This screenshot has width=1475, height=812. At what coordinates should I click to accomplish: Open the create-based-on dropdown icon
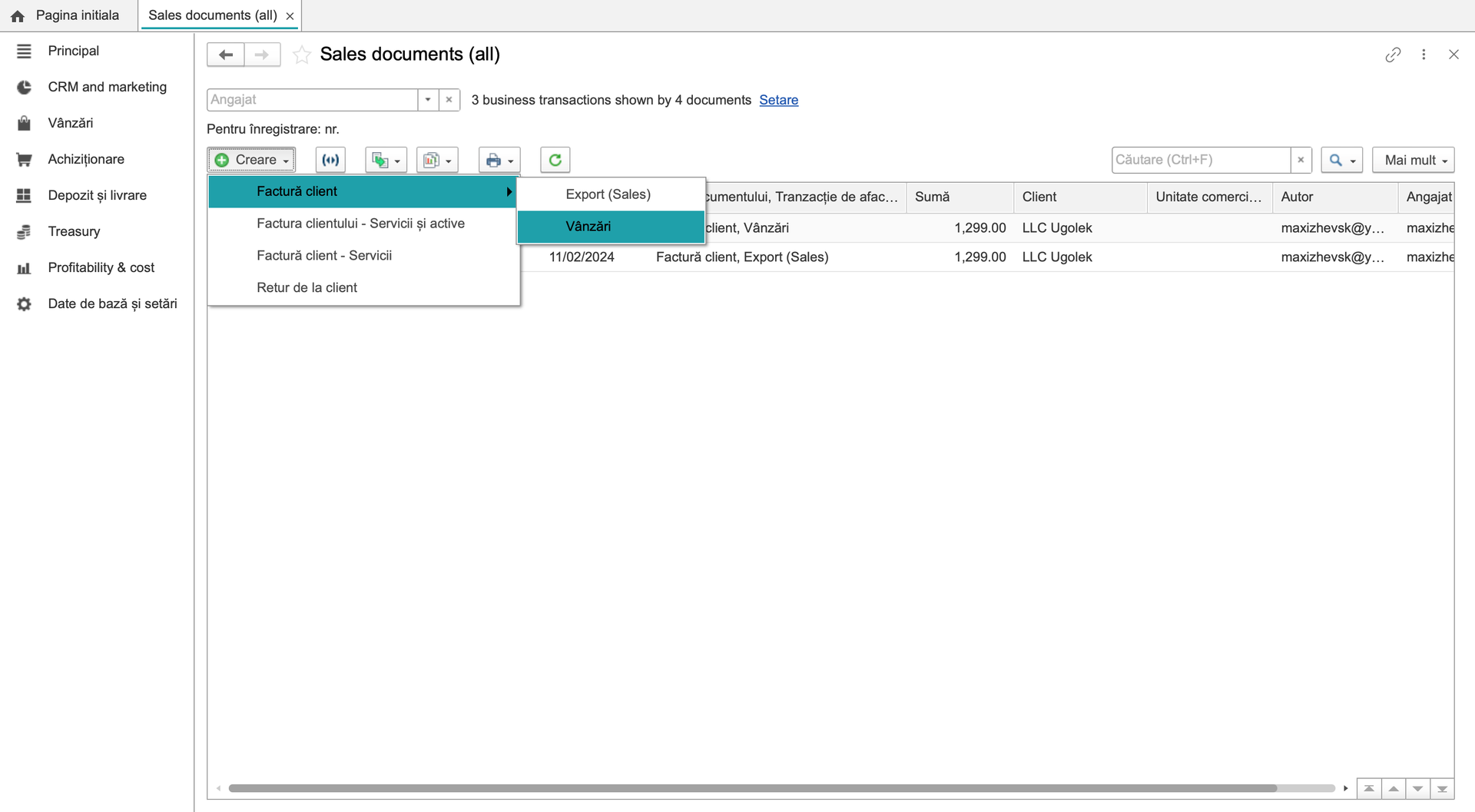[386, 160]
